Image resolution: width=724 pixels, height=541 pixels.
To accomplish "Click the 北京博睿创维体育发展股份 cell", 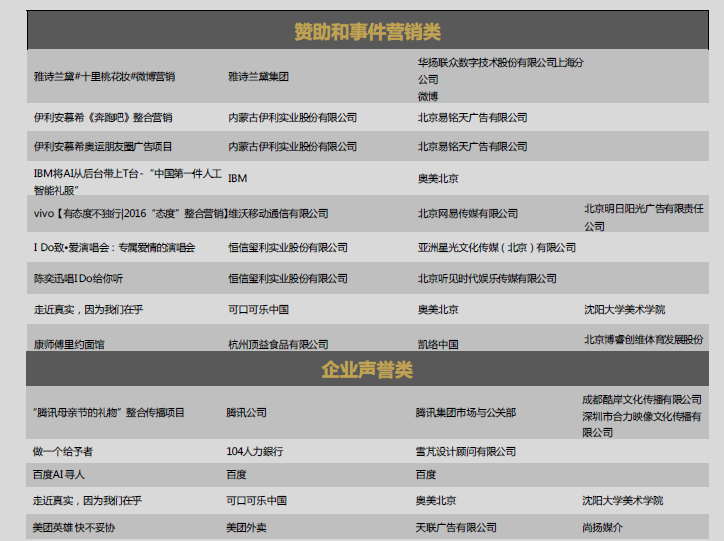I will coord(644,340).
